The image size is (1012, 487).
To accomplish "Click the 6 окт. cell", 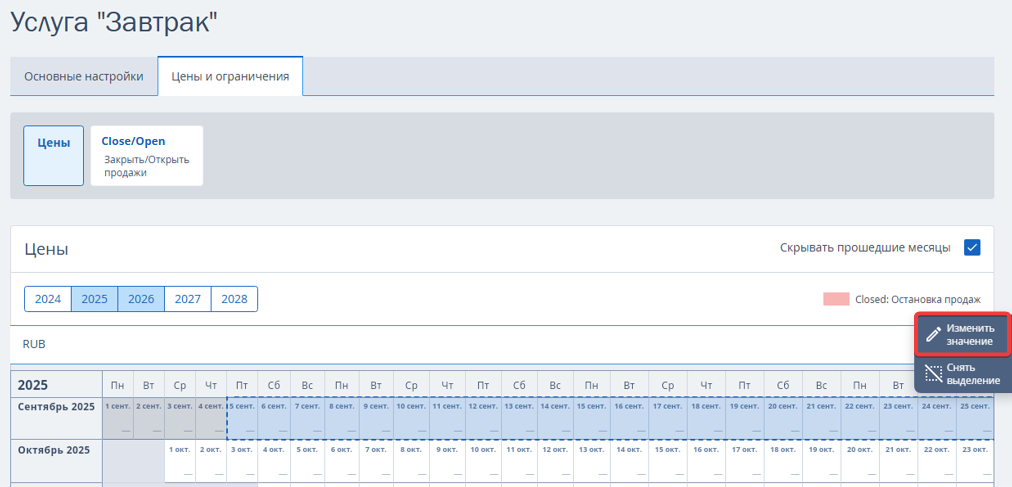I will click(x=341, y=461).
